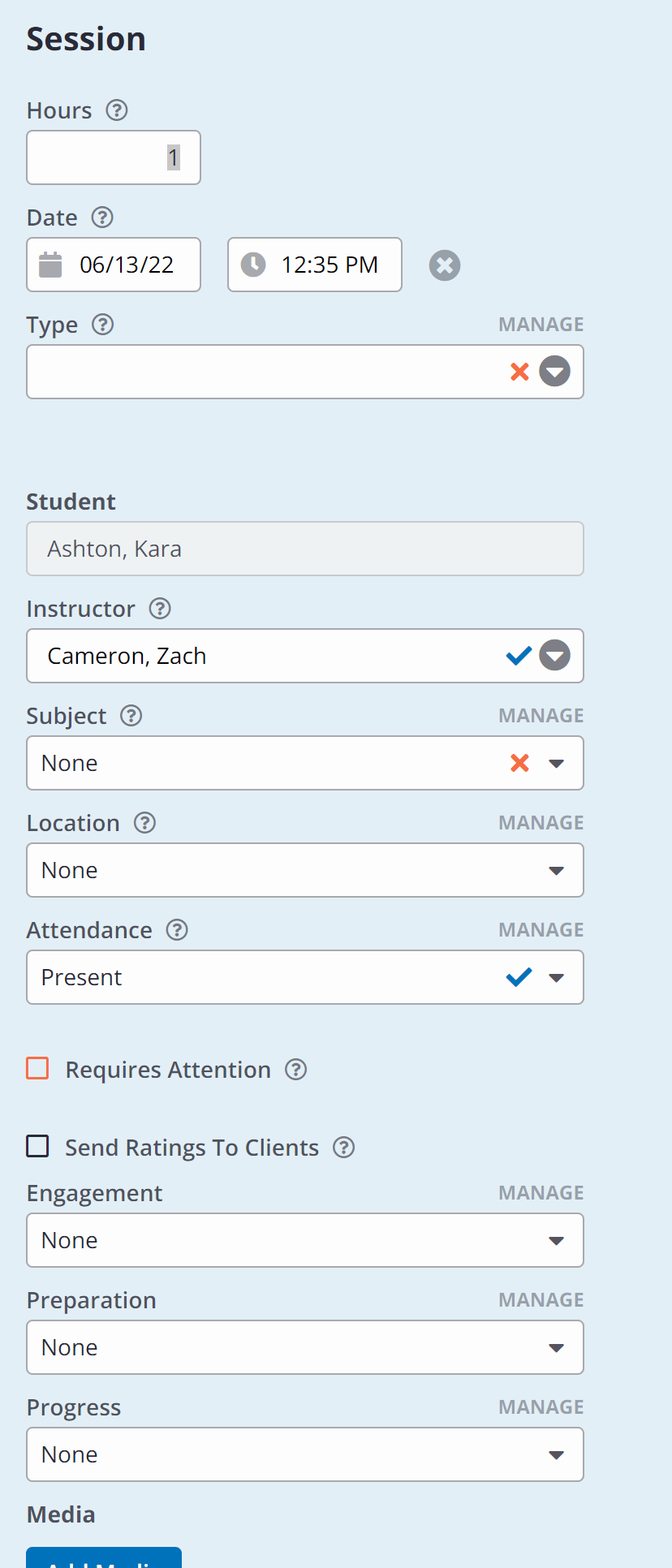Expand the Engagement rating dropdown

point(305,1240)
